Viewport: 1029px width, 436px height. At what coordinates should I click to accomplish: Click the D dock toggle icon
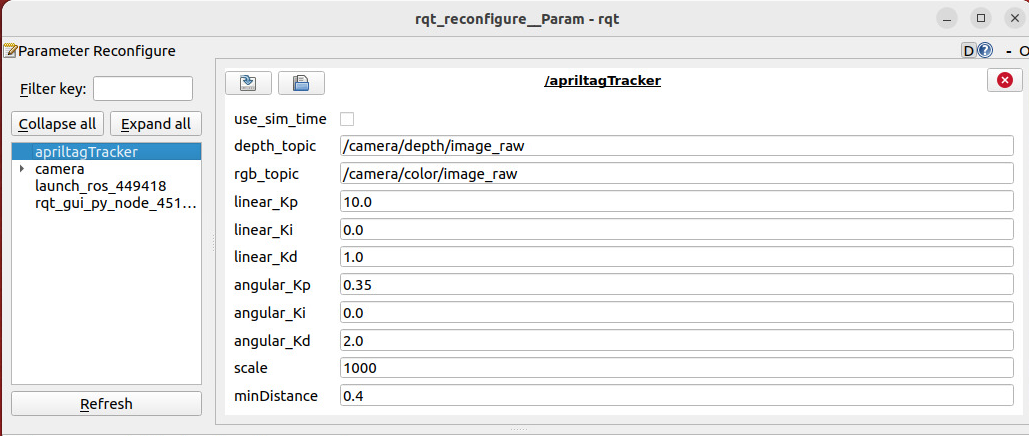click(x=969, y=51)
